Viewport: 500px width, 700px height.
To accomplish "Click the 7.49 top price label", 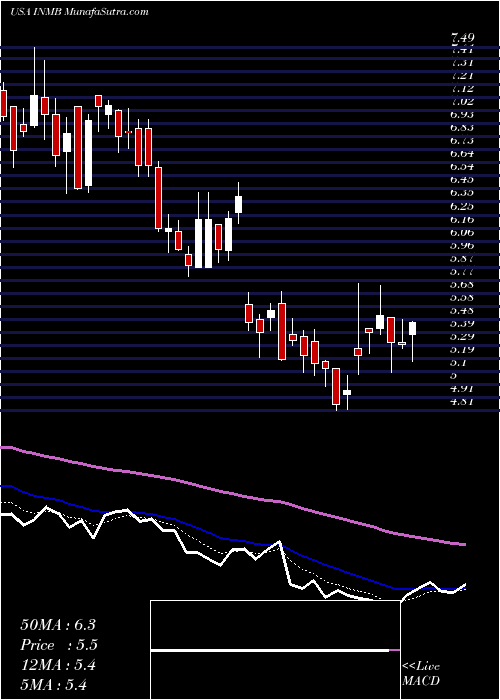I will pos(462,38).
